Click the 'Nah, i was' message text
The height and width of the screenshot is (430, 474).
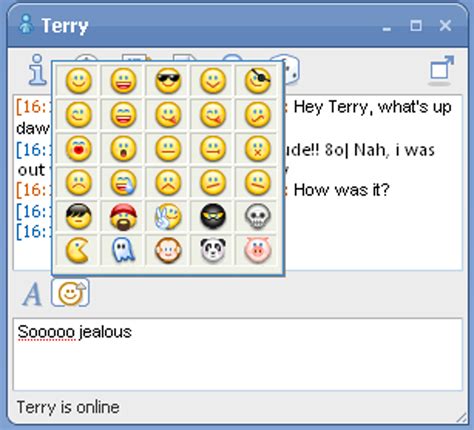[x=394, y=150]
